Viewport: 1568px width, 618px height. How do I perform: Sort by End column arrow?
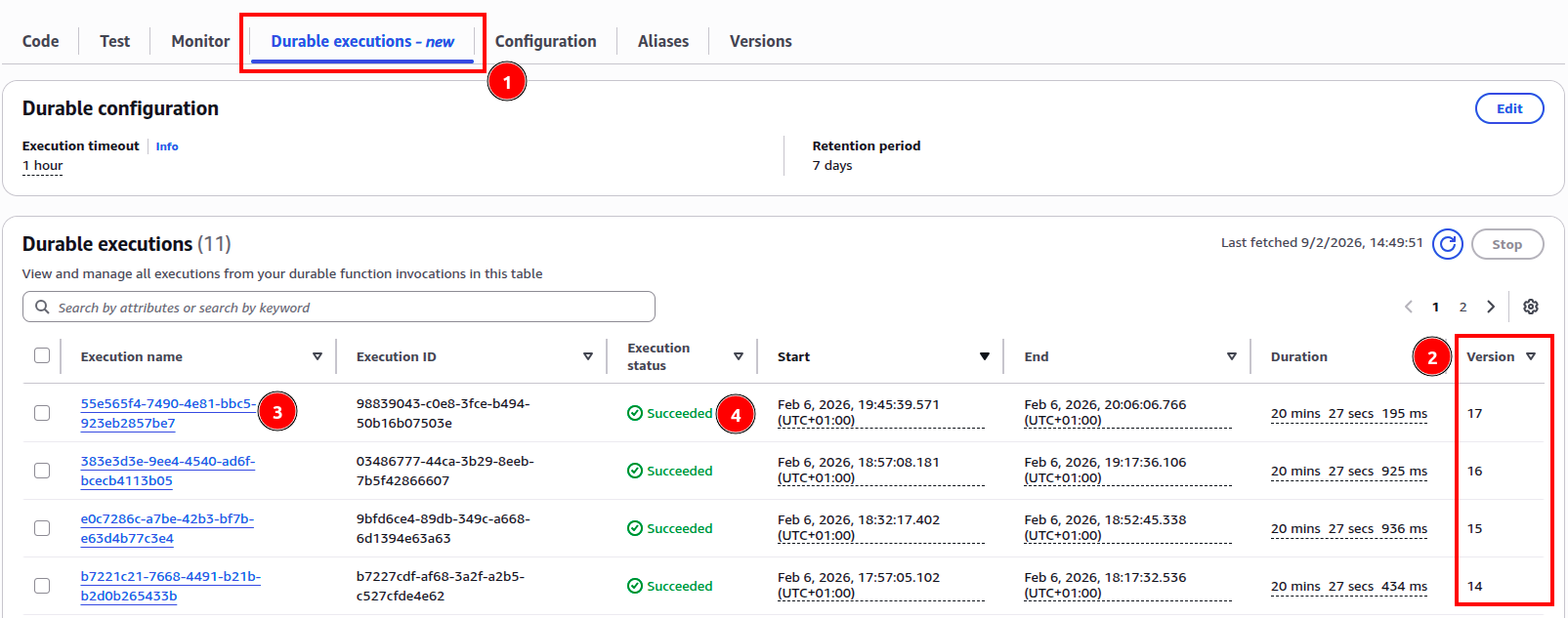[x=1232, y=356]
